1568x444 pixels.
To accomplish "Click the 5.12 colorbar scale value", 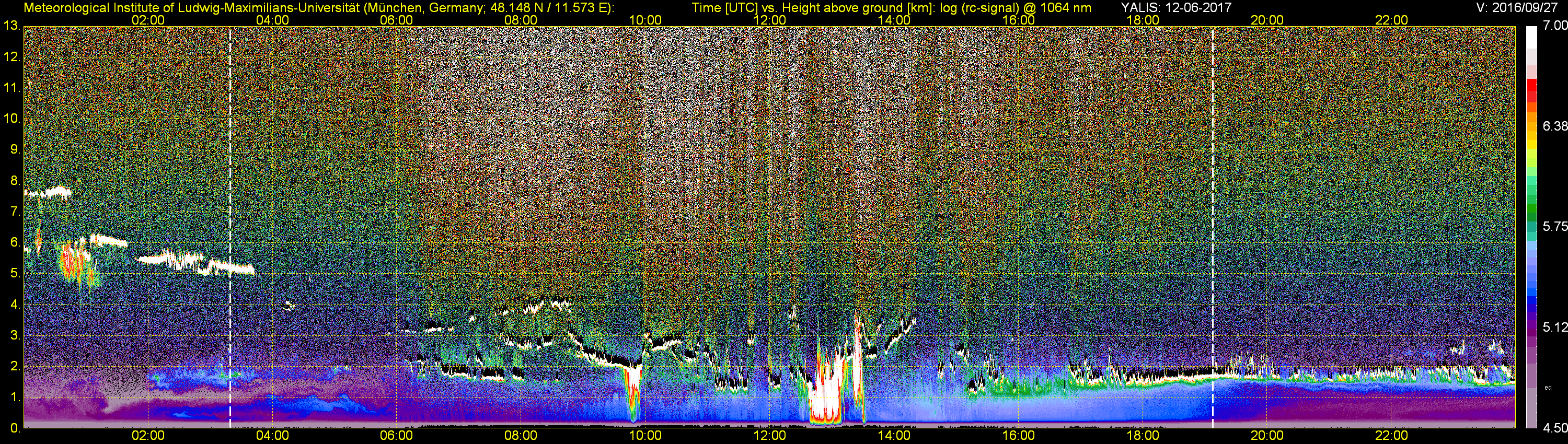I will coord(1556,328).
